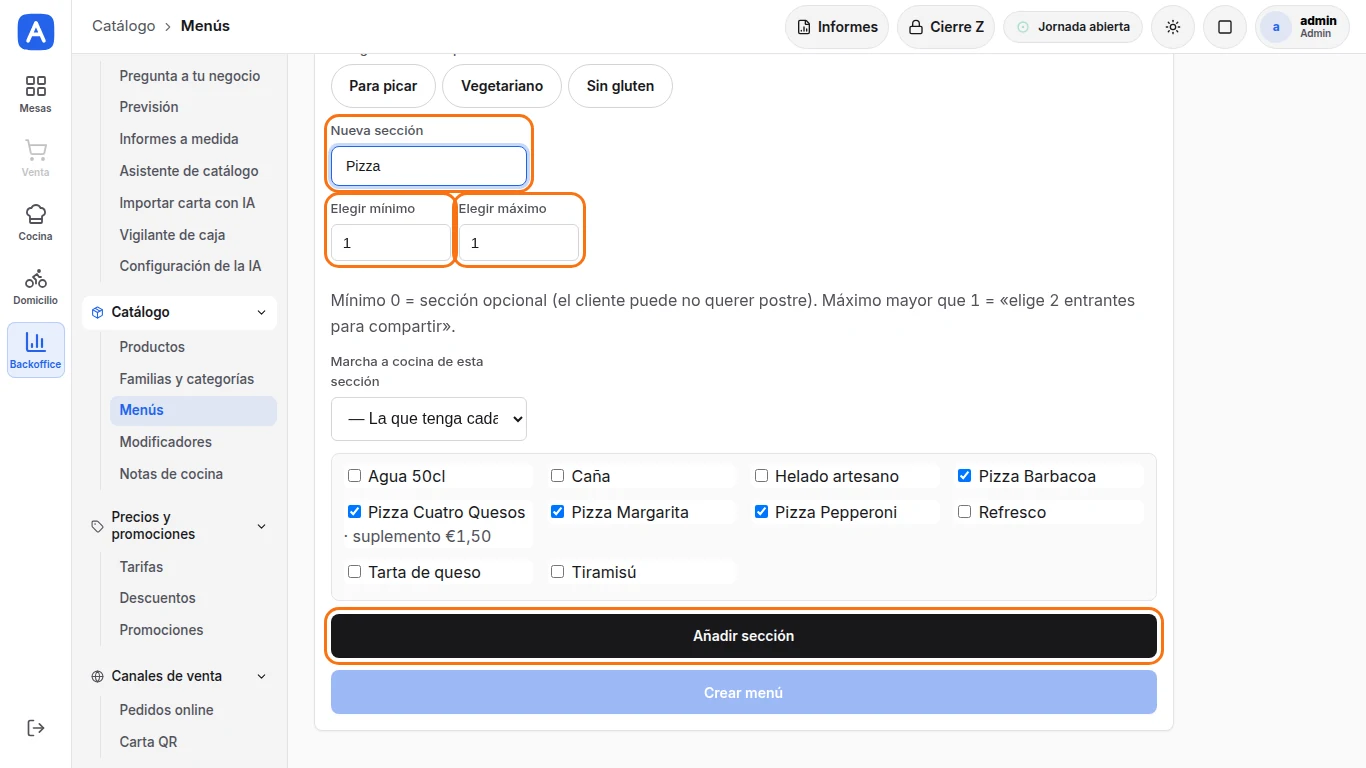
Task: Click the Cierre Z button
Action: click(946, 27)
